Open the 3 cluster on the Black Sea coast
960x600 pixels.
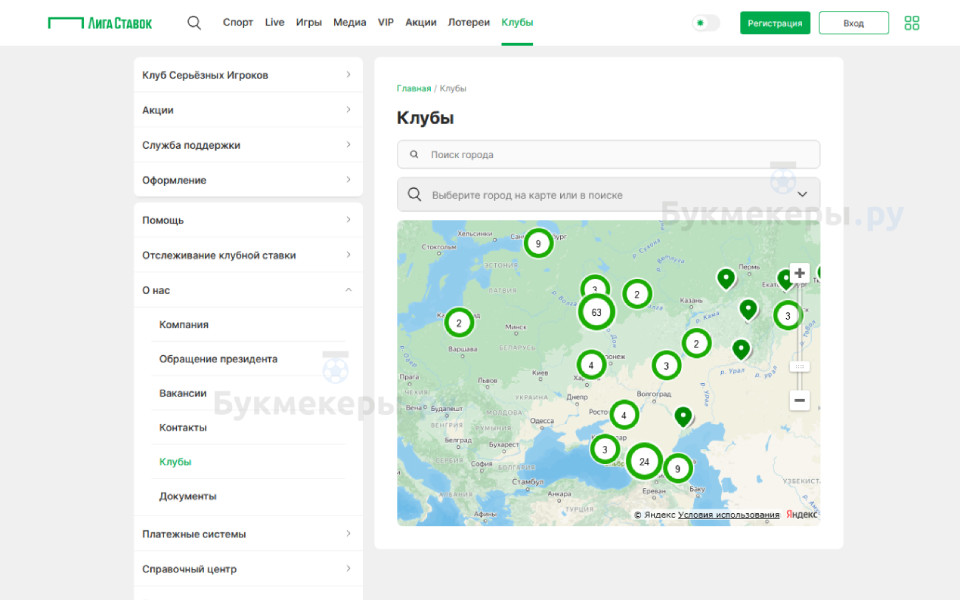pos(605,449)
